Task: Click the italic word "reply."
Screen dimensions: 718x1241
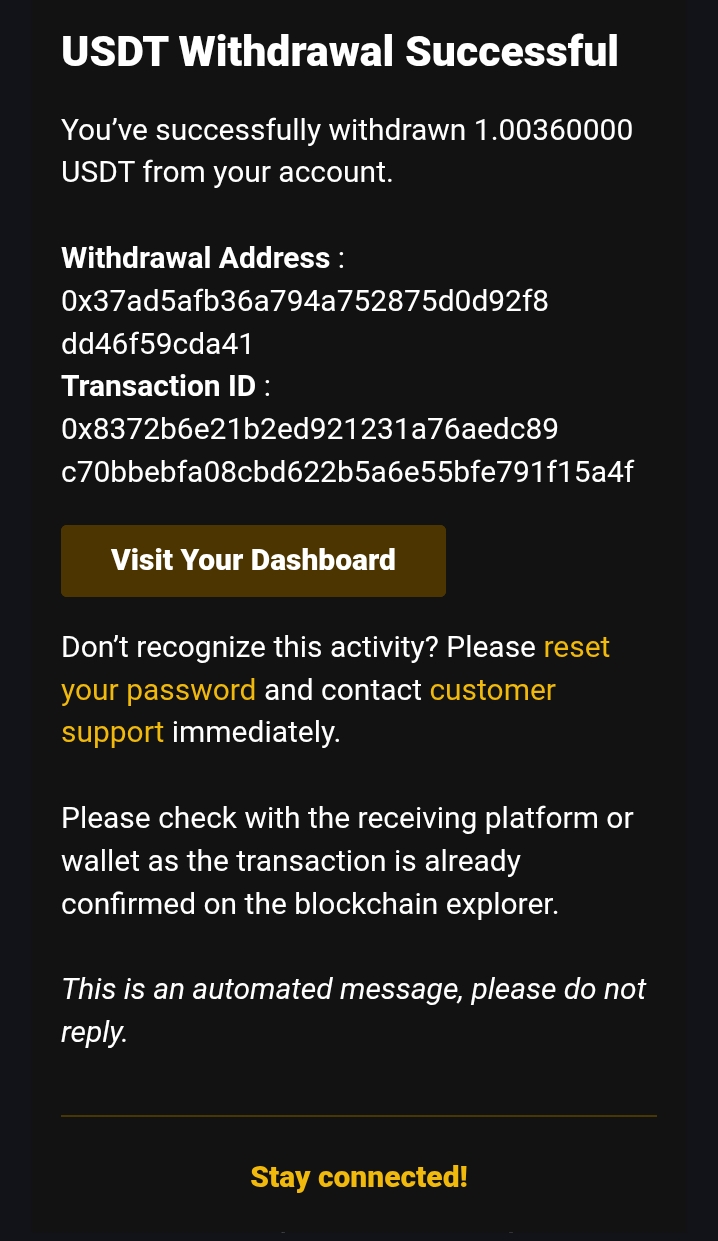Action: pyautogui.click(x=94, y=1033)
